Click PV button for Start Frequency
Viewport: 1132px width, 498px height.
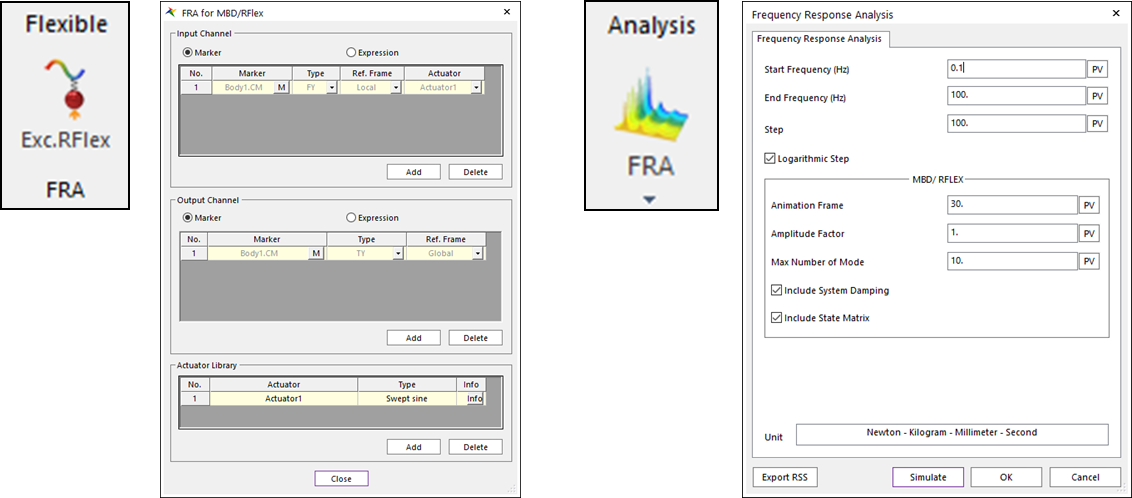1097,69
